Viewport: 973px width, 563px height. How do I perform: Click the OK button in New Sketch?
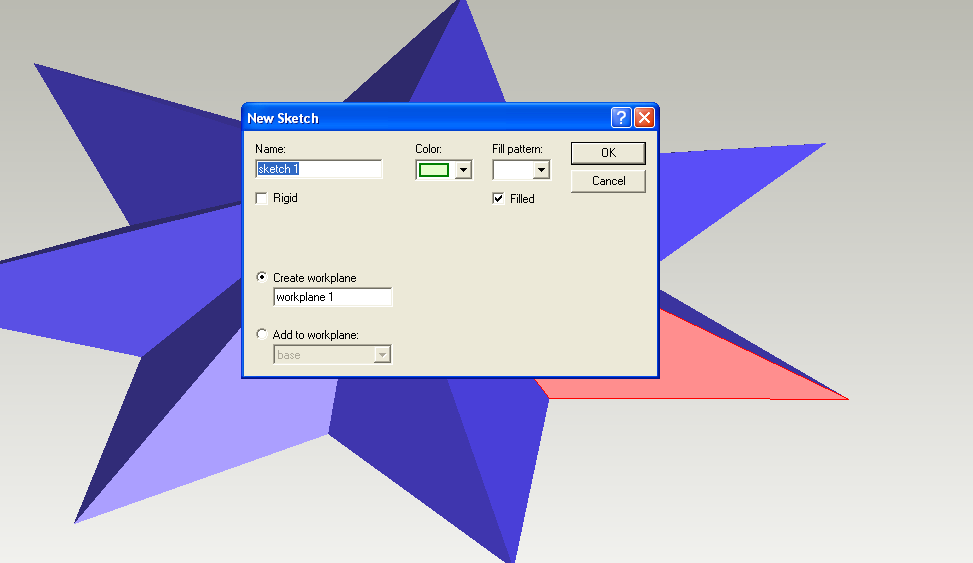pos(608,153)
